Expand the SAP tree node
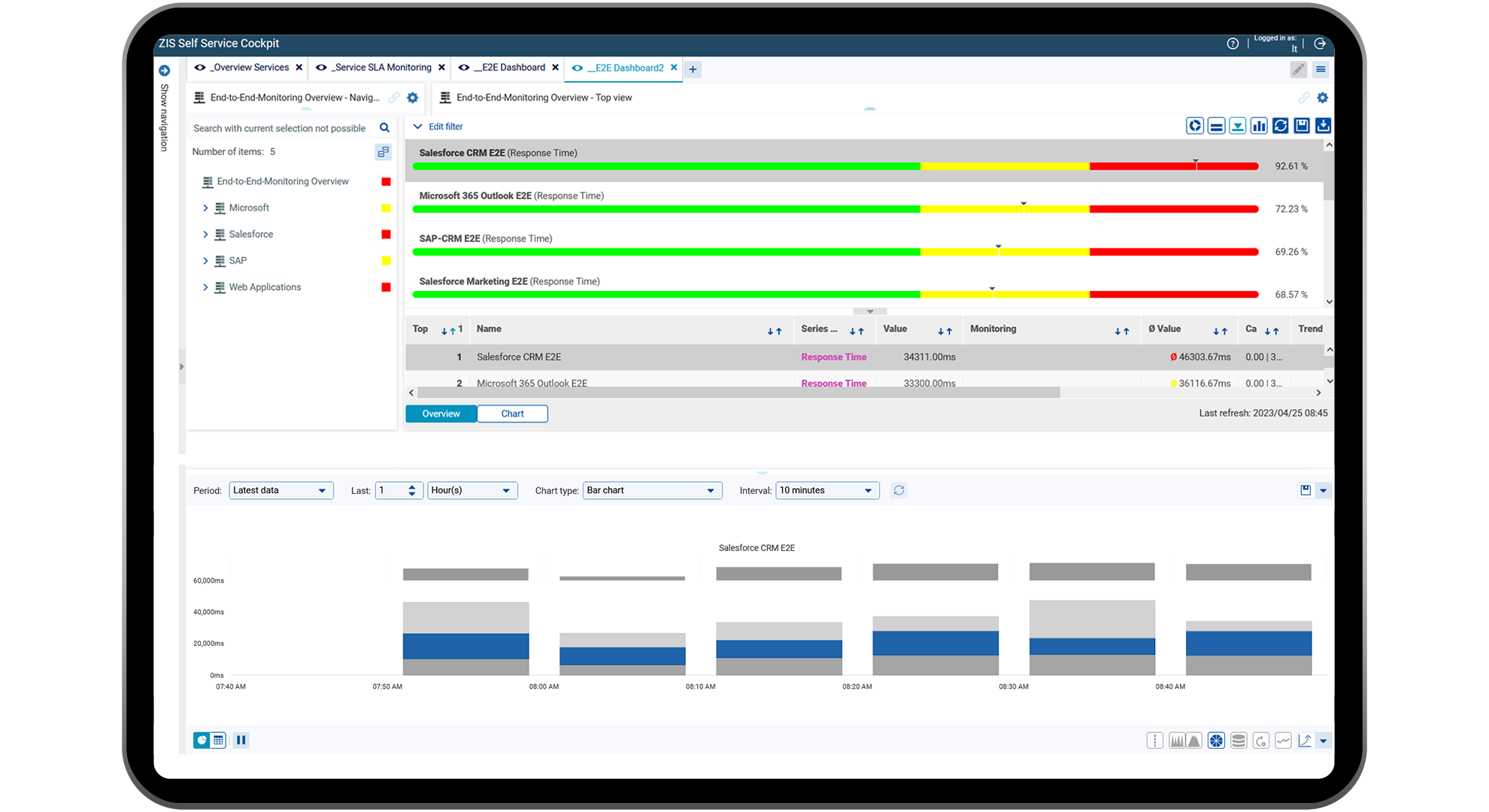This screenshot has width=1489, height=812. pos(205,261)
